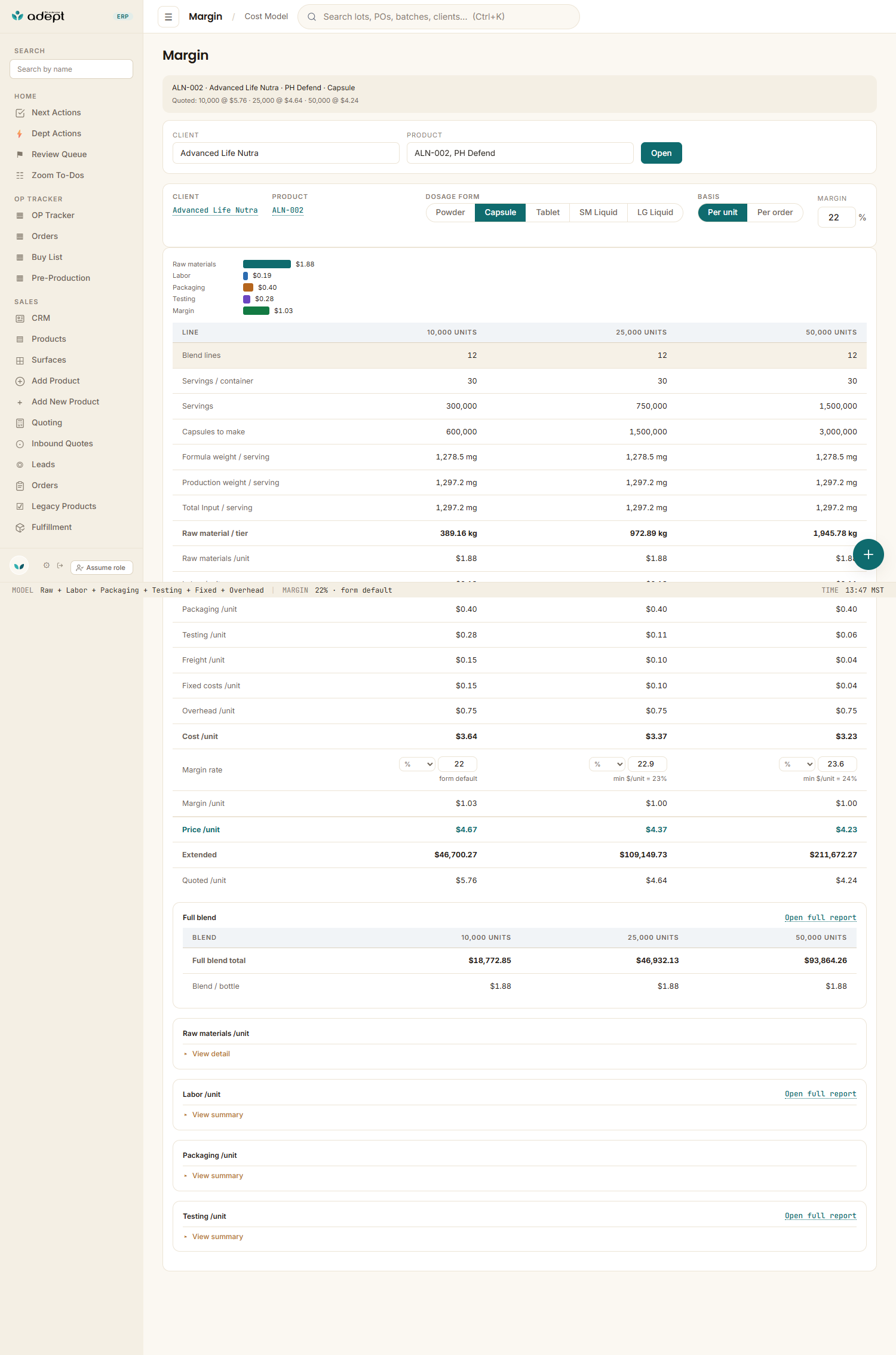
Task: Select Powder dosage form
Action: tap(450, 213)
